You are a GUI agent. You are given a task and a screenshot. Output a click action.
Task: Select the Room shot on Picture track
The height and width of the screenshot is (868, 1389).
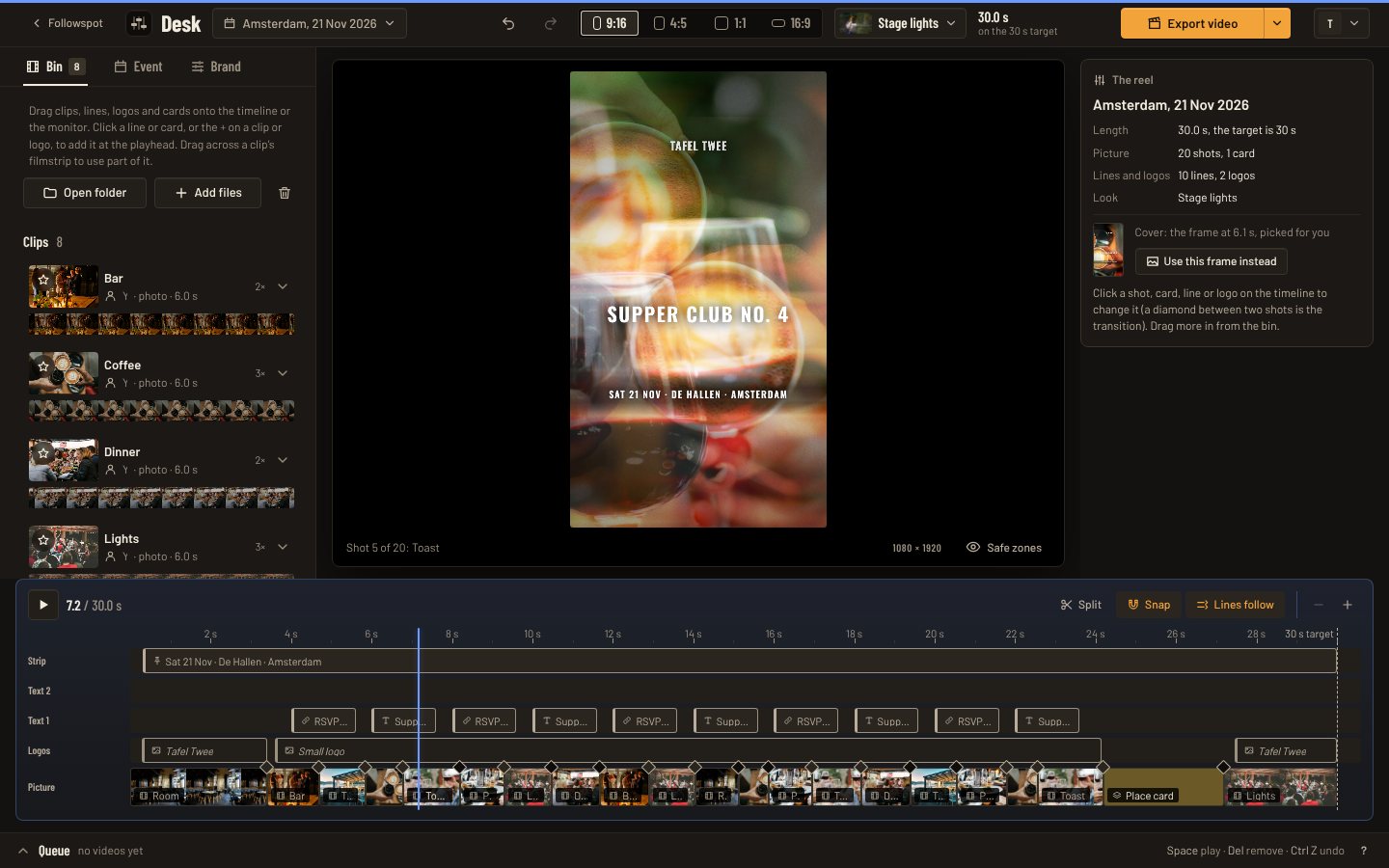(x=199, y=787)
